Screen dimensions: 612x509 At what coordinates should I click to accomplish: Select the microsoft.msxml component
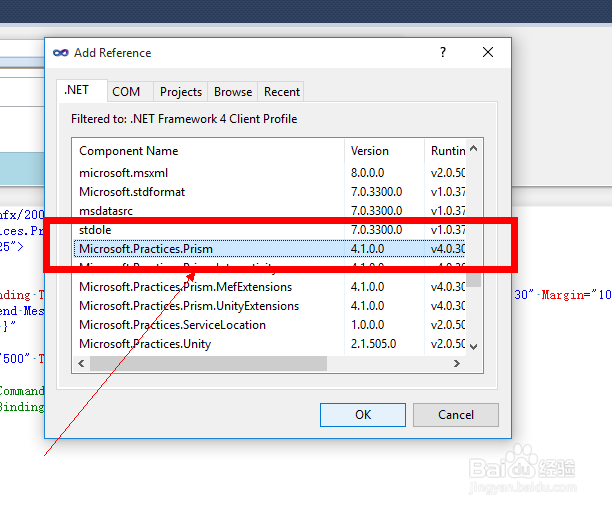pos(269,173)
